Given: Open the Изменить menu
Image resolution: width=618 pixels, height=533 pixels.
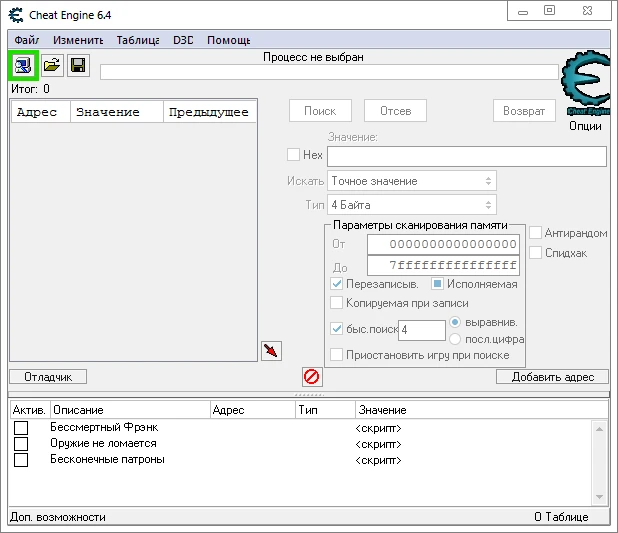Looking at the screenshot, I should pyautogui.click(x=78, y=40).
